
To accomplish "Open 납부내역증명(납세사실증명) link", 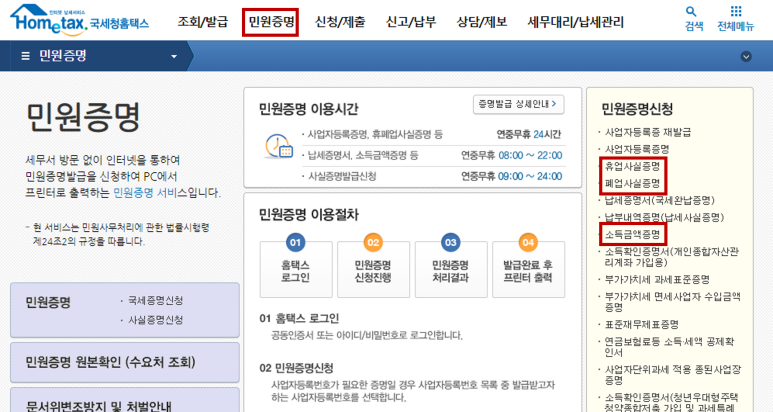I will coord(664,217).
